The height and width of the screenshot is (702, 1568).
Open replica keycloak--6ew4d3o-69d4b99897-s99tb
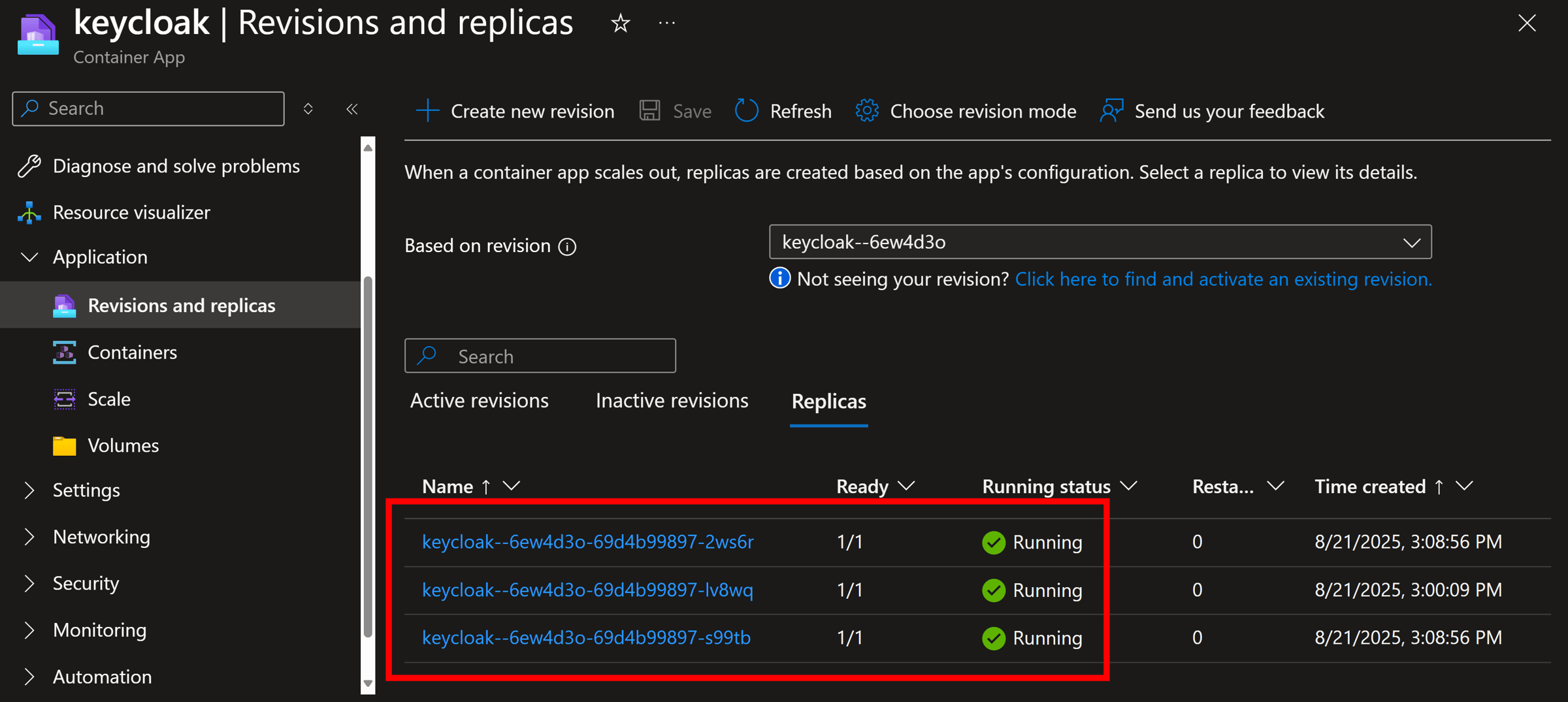coord(586,638)
